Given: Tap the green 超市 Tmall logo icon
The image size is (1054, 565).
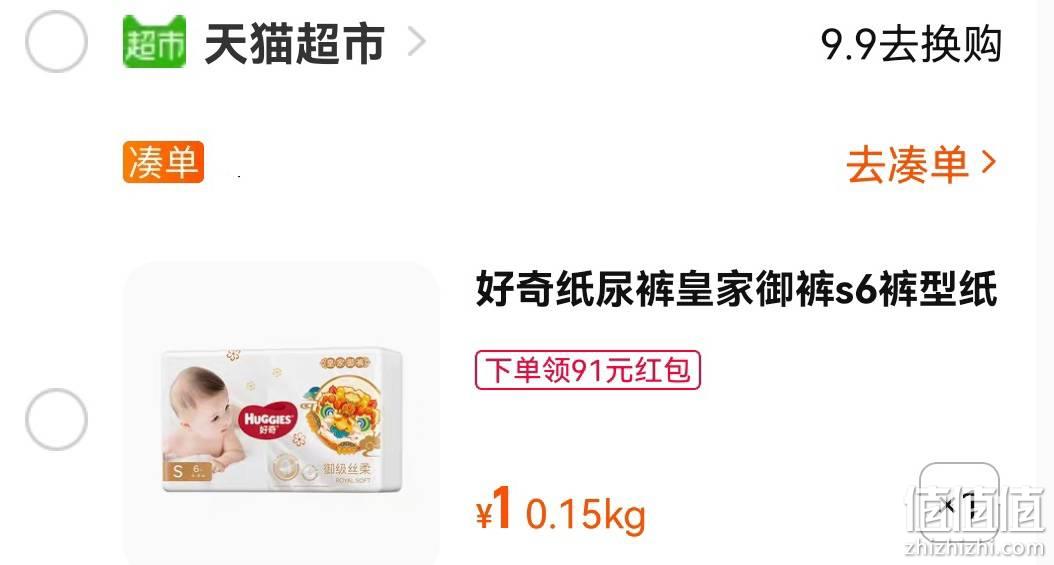Looking at the screenshot, I should (x=154, y=42).
